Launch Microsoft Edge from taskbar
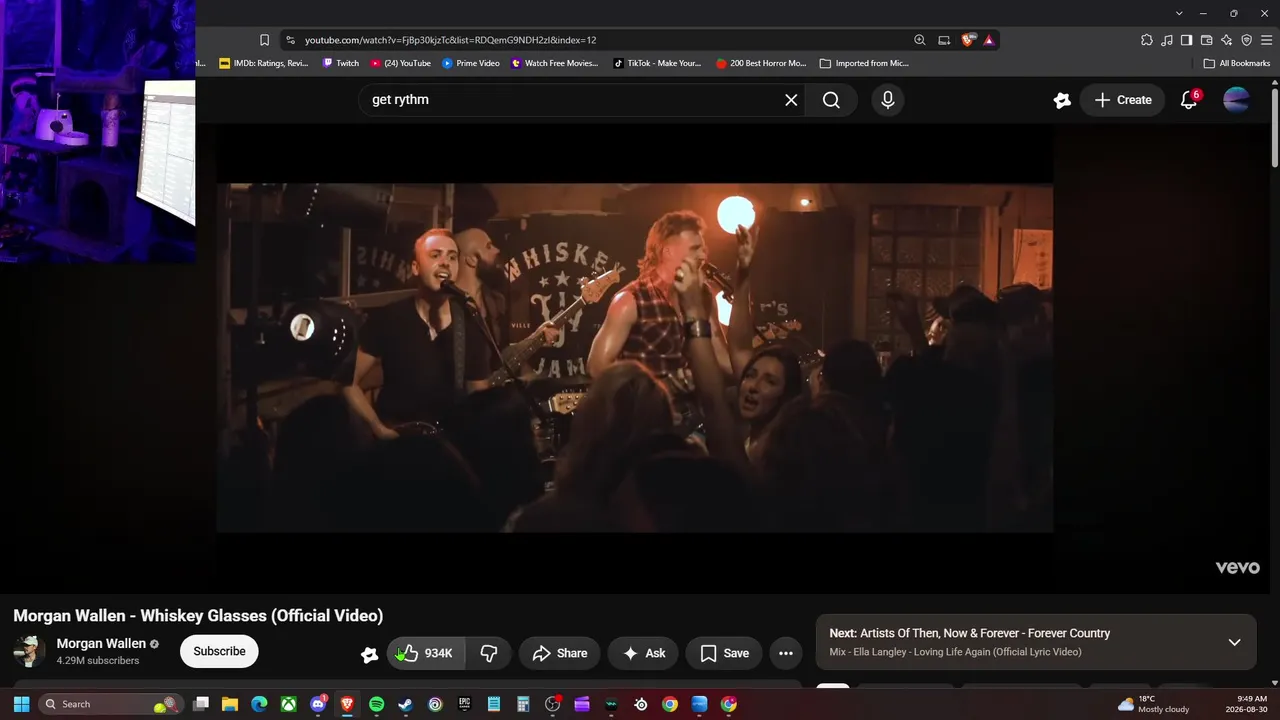The width and height of the screenshot is (1280, 720). point(259,704)
